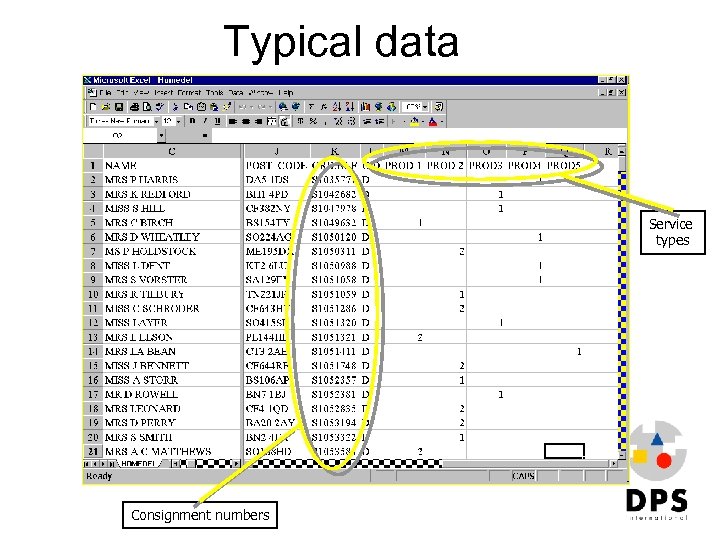Viewport: 720px width, 540px height.
Task: Toggle Center alignment button
Action: click(x=246, y=121)
